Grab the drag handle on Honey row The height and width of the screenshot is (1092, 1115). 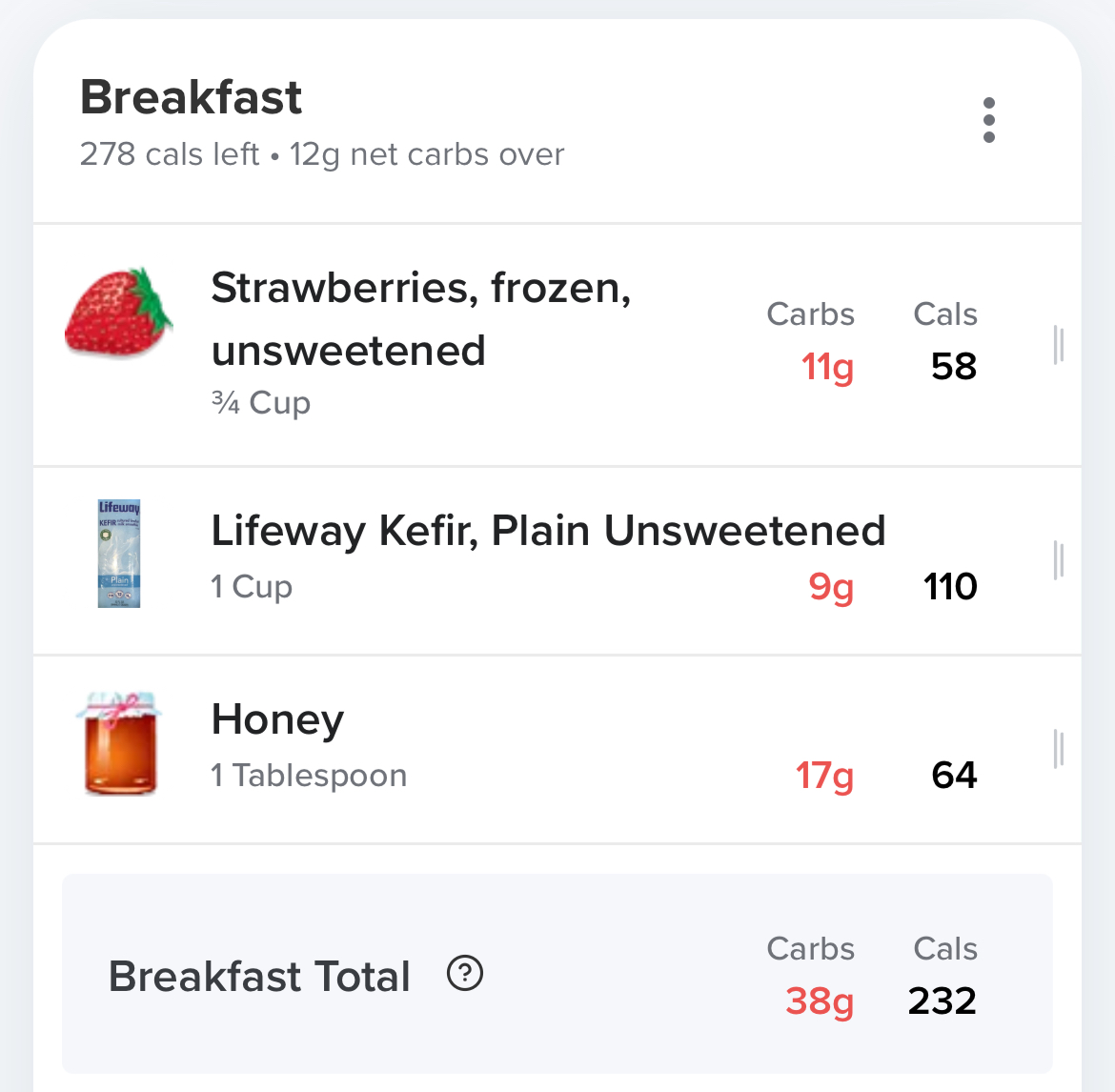(1058, 749)
